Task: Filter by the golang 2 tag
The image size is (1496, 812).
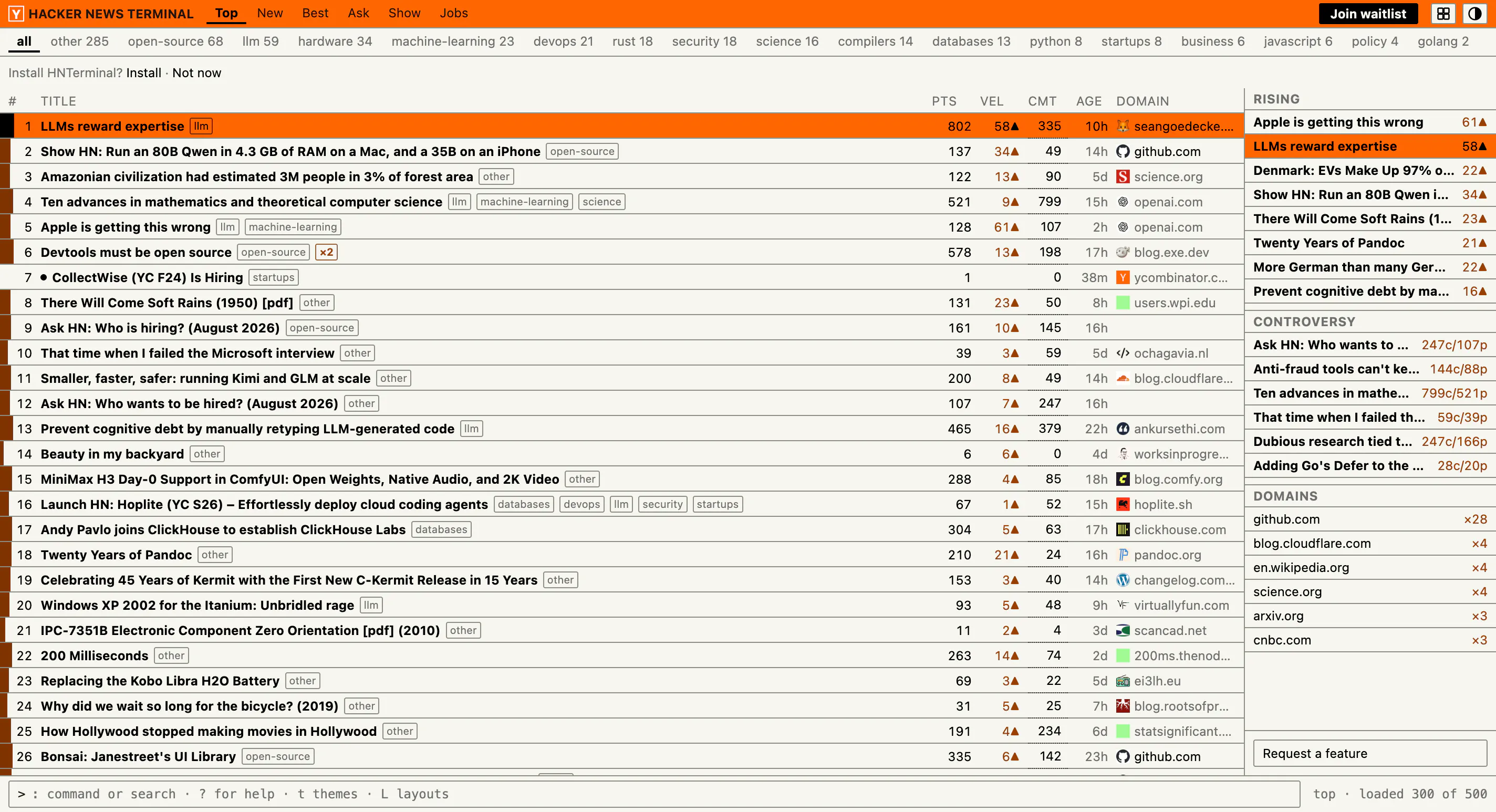Action: (x=1443, y=41)
